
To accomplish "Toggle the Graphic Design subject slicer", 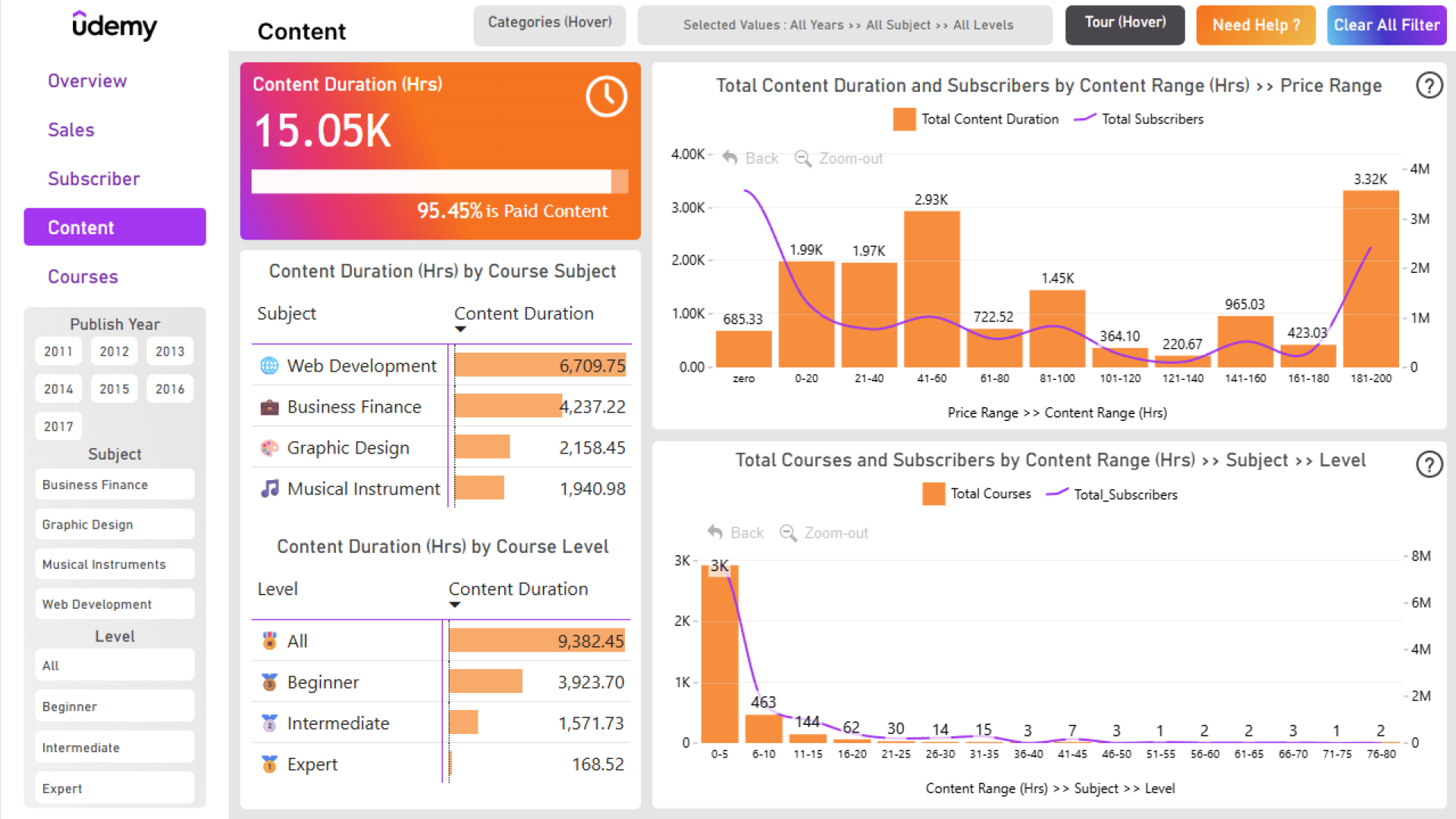I will (115, 524).
